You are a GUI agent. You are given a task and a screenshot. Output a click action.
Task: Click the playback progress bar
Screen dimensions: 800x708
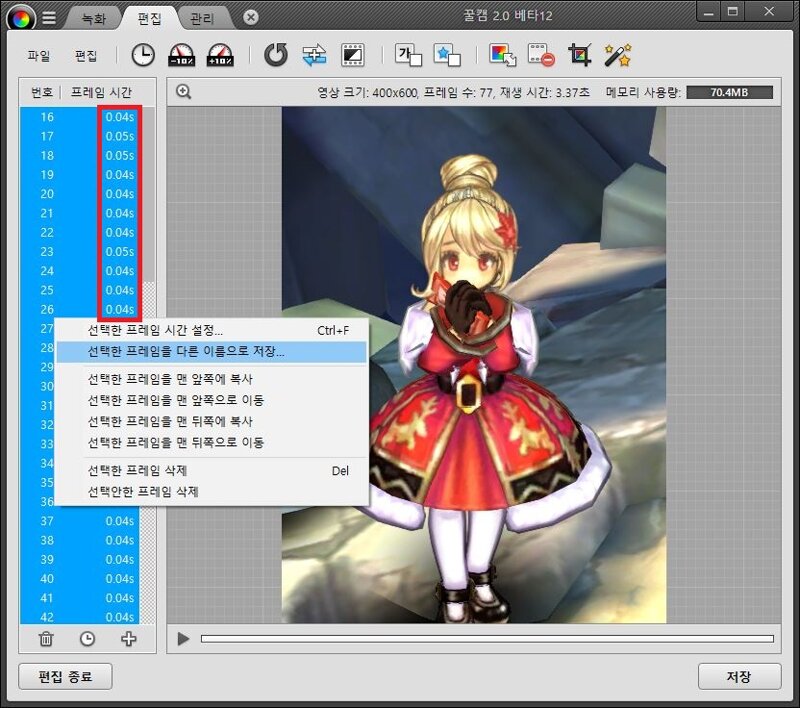click(x=487, y=639)
